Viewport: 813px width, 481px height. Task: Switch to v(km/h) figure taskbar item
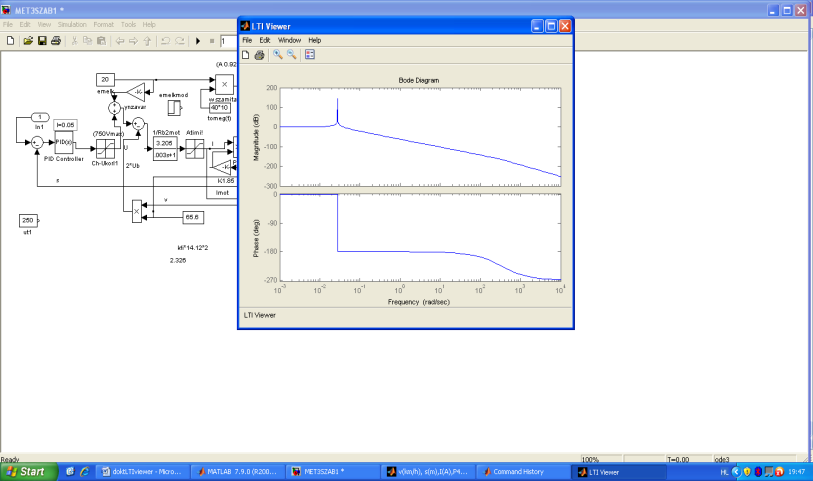click(428, 472)
